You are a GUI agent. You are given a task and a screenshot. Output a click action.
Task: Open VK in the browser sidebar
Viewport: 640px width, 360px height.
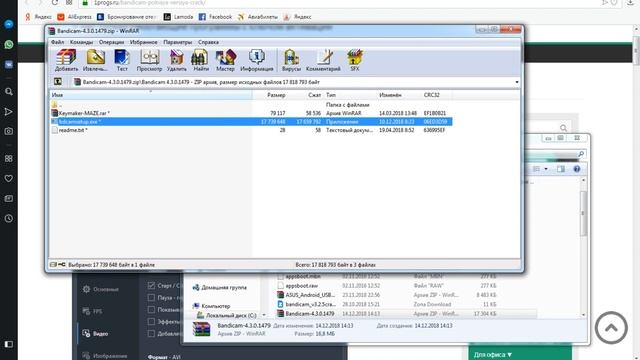9,64
